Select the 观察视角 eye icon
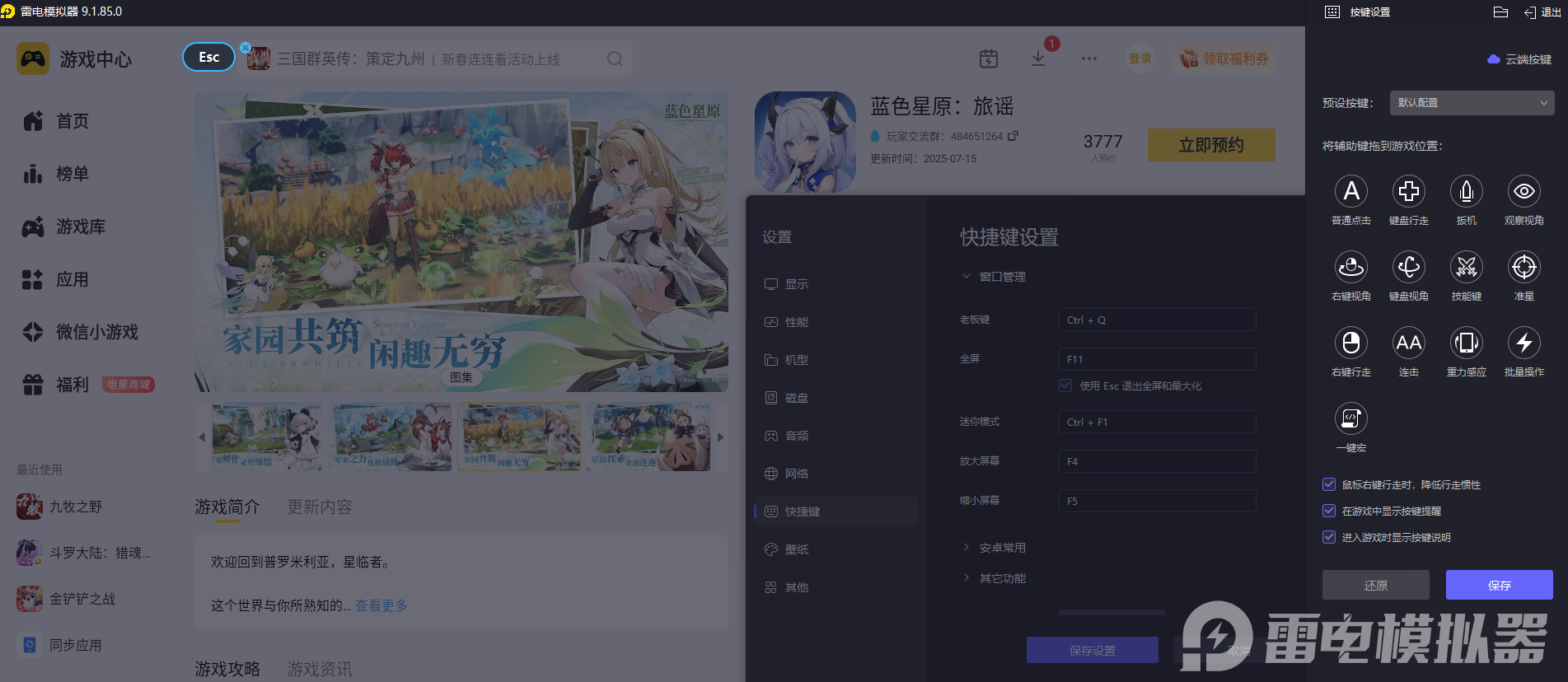1568x682 pixels. click(1524, 191)
